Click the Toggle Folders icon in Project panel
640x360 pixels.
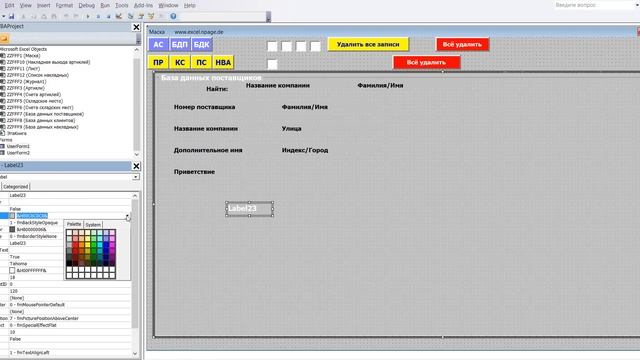coord(4,38)
